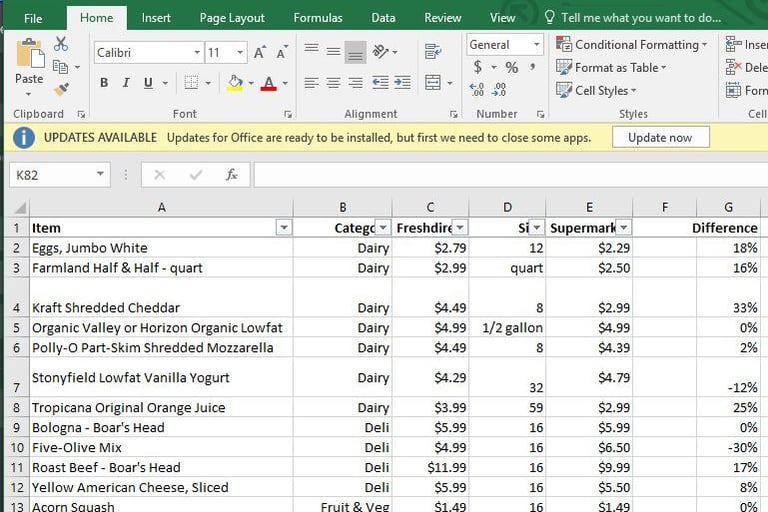The height and width of the screenshot is (512, 768).
Task: Click the Paste clipboard icon
Action: [x=30, y=54]
